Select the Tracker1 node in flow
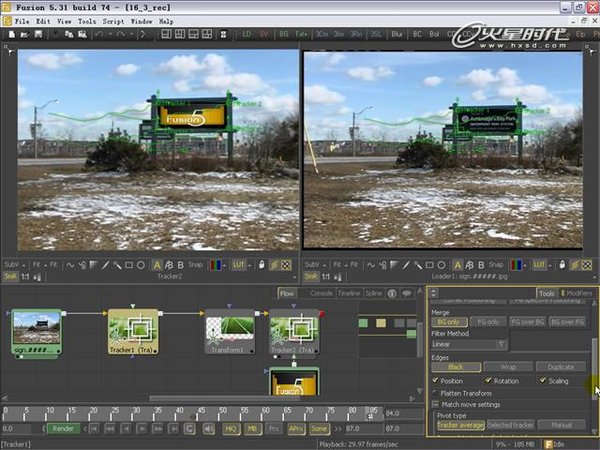Screen dimensions: 600x450 coord(133,331)
